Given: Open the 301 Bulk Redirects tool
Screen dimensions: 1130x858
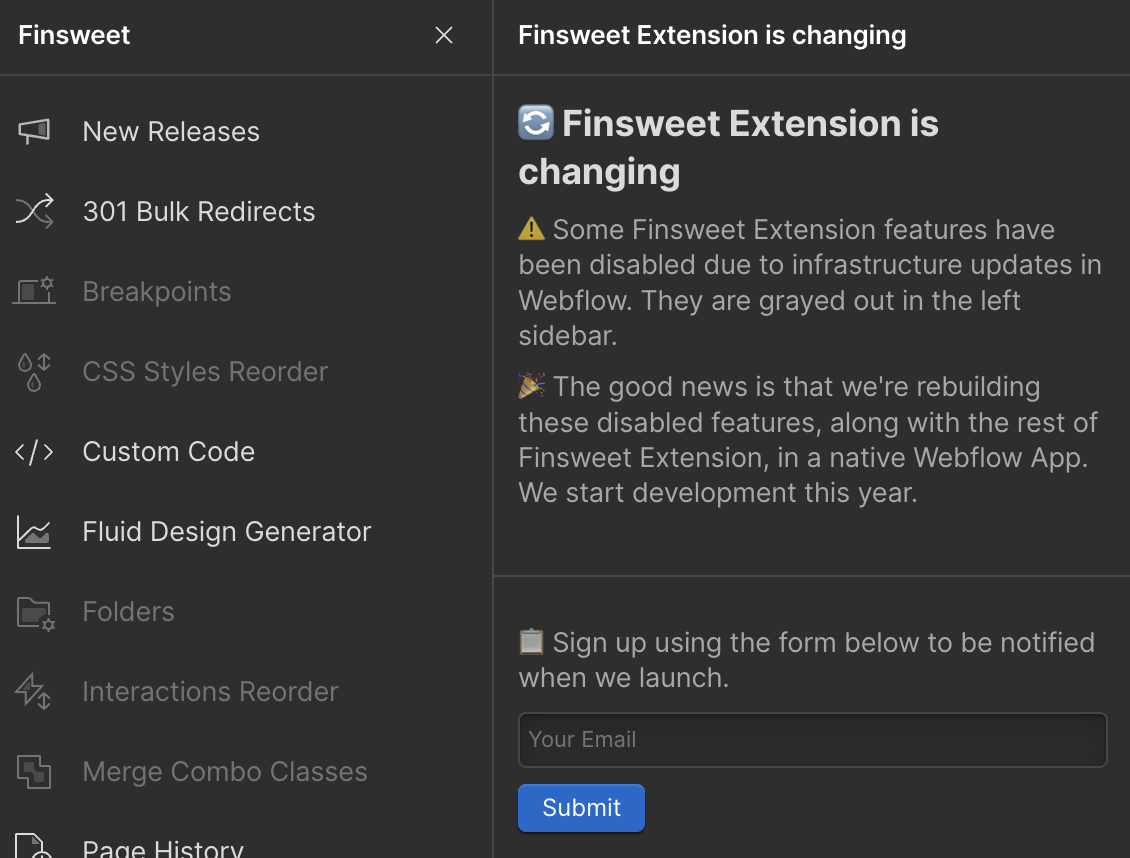Looking at the screenshot, I should pos(199,211).
